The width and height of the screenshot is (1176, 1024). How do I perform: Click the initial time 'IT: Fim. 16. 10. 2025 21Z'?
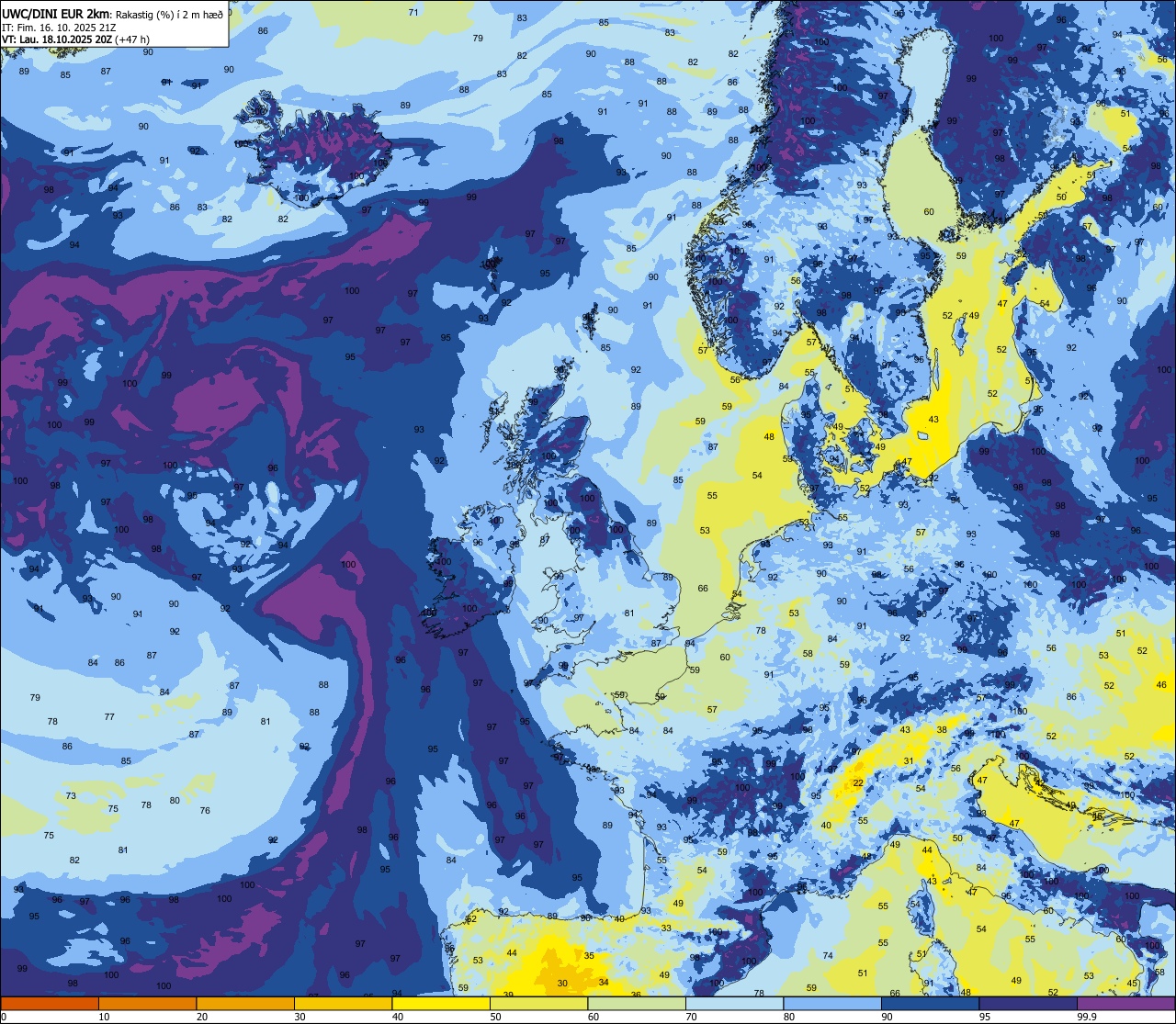pyautogui.click(x=59, y=28)
